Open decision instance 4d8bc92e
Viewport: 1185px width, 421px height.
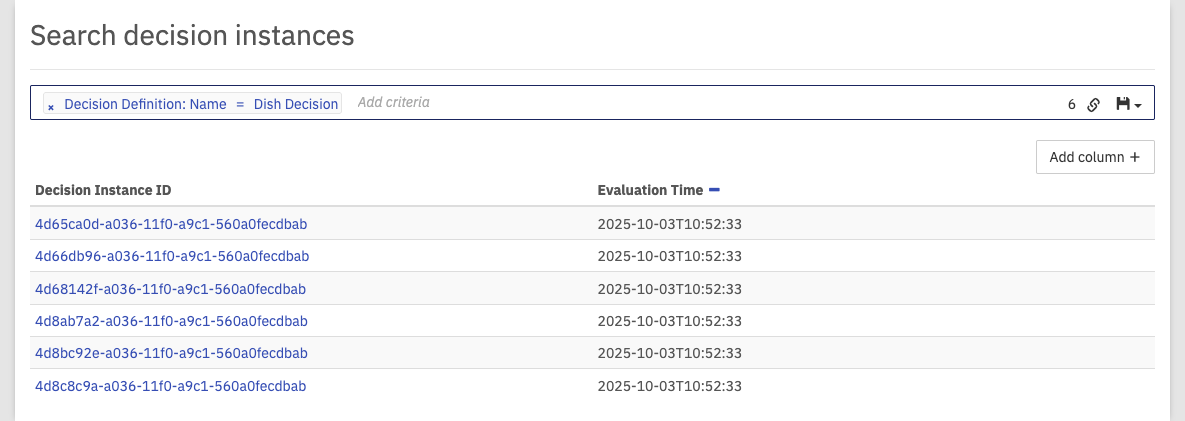coord(171,353)
